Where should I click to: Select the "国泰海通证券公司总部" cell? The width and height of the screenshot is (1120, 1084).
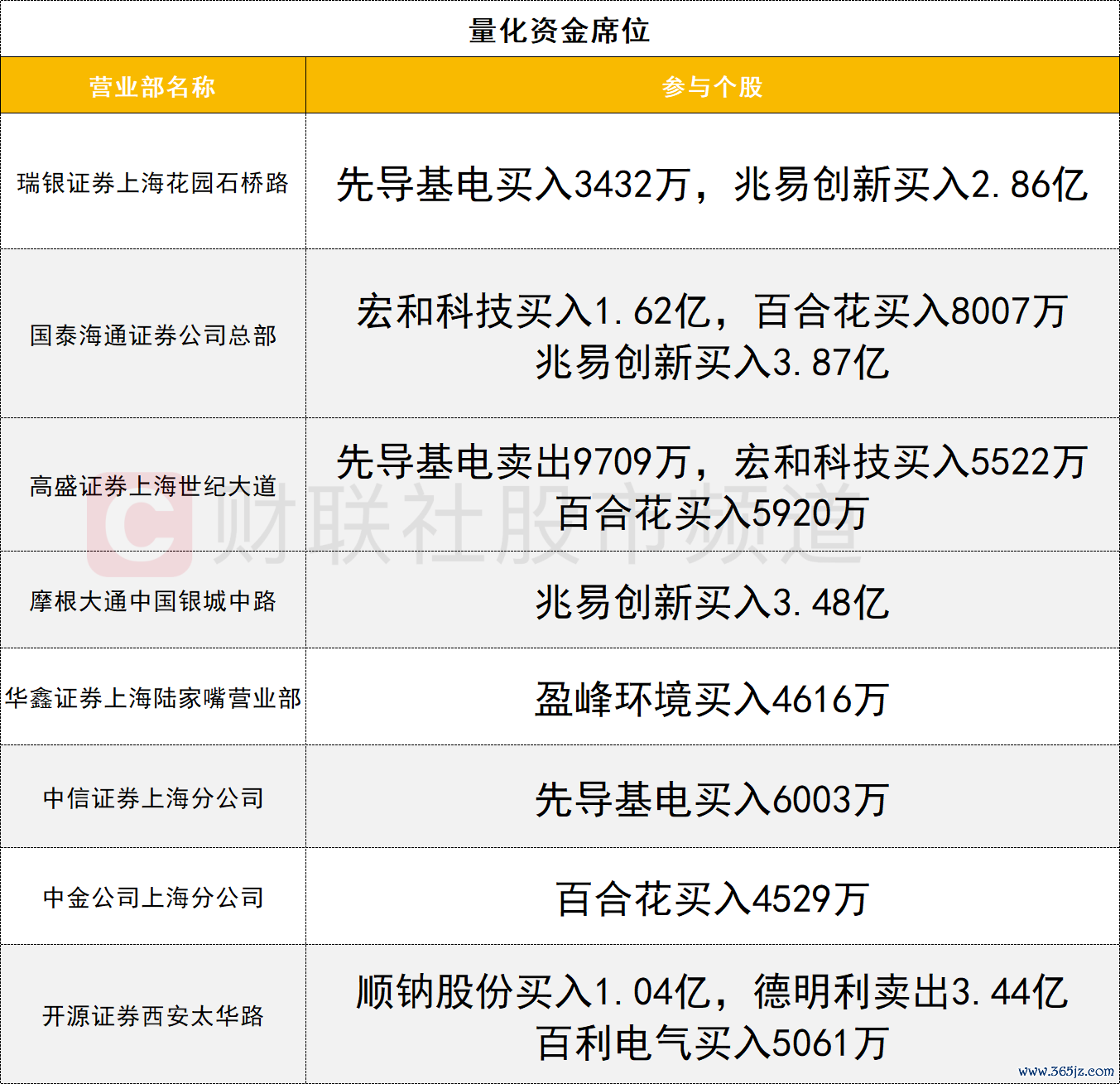[153, 335]
